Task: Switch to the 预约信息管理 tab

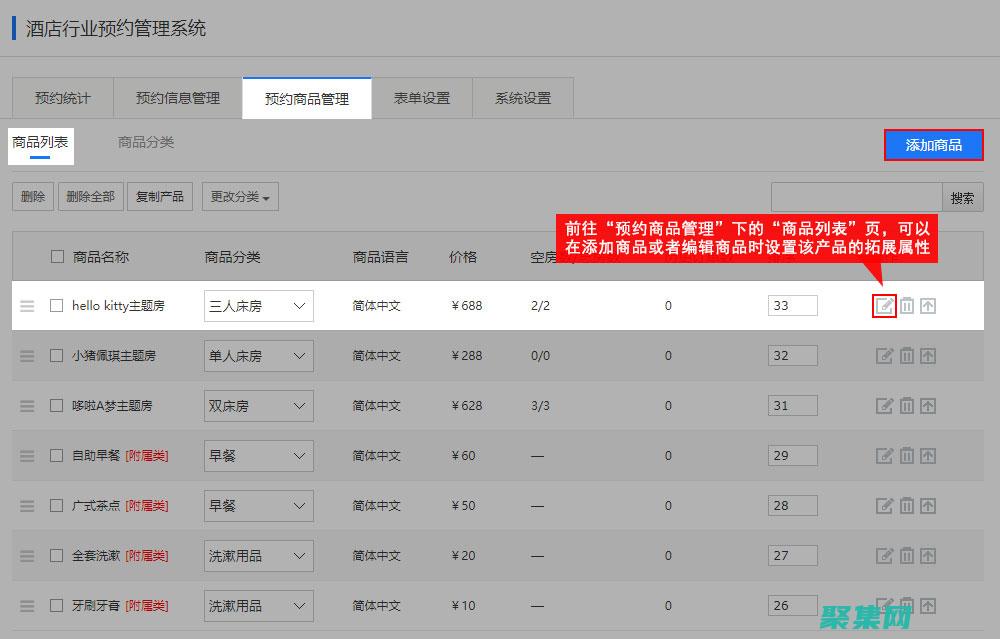Action: click(178, 98)
